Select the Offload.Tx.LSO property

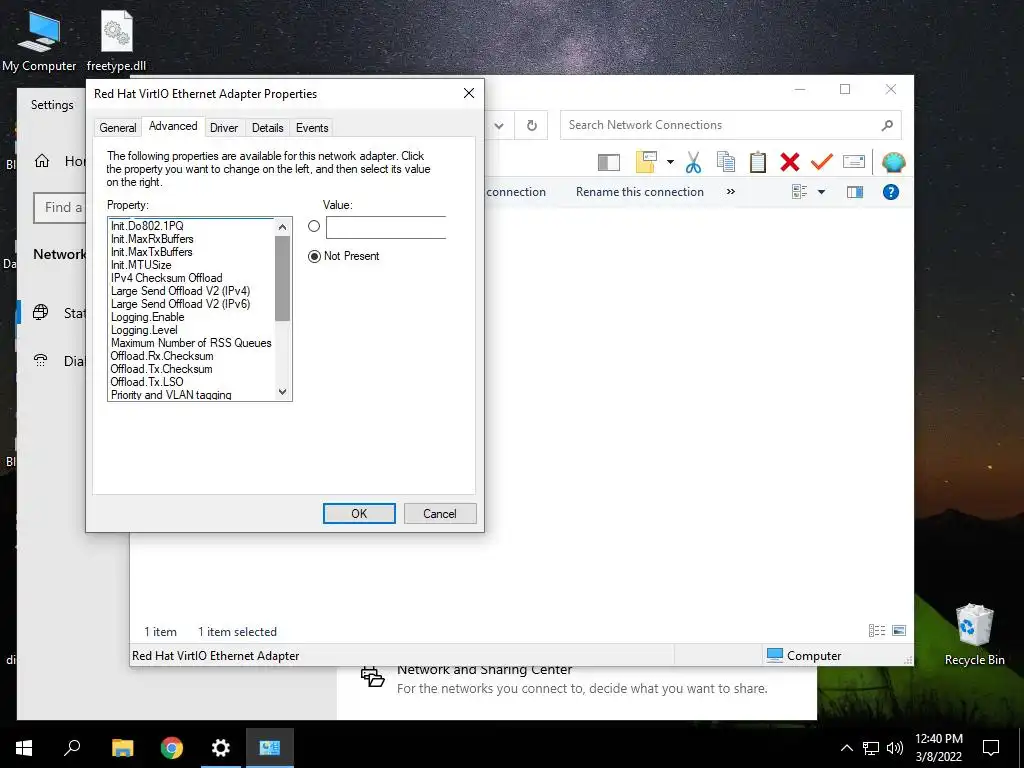click(x=147, y=381)
